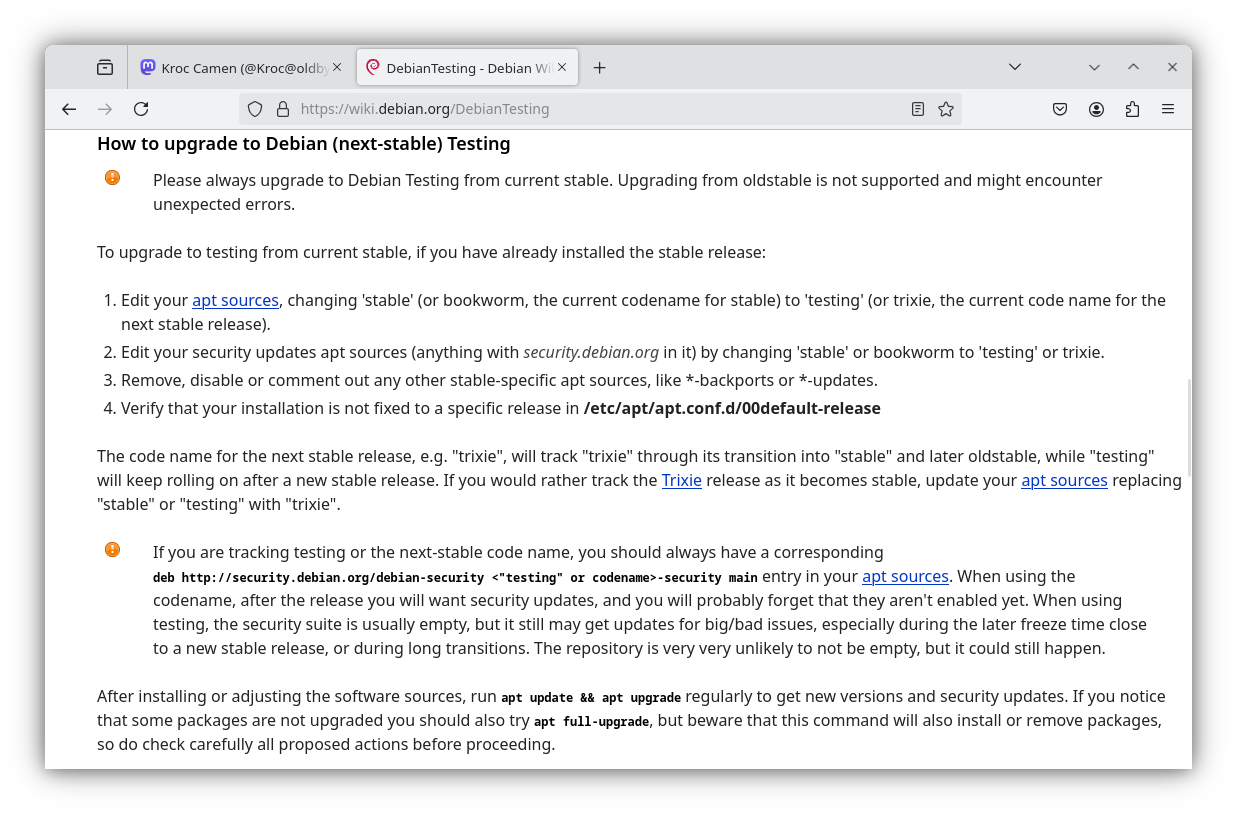The width and height of the screenshot is (1237, 814).
Task: Click the upper orange warning icon
Action: point(112,177)
